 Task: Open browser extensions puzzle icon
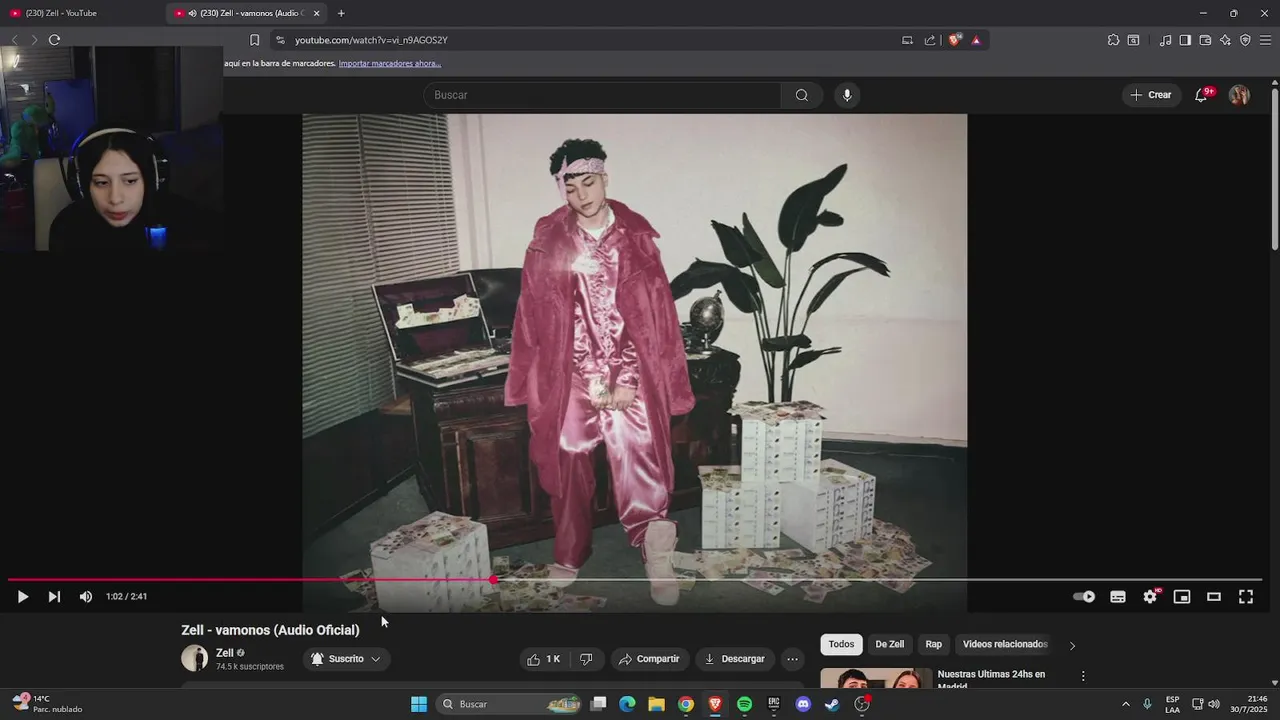1113,40
